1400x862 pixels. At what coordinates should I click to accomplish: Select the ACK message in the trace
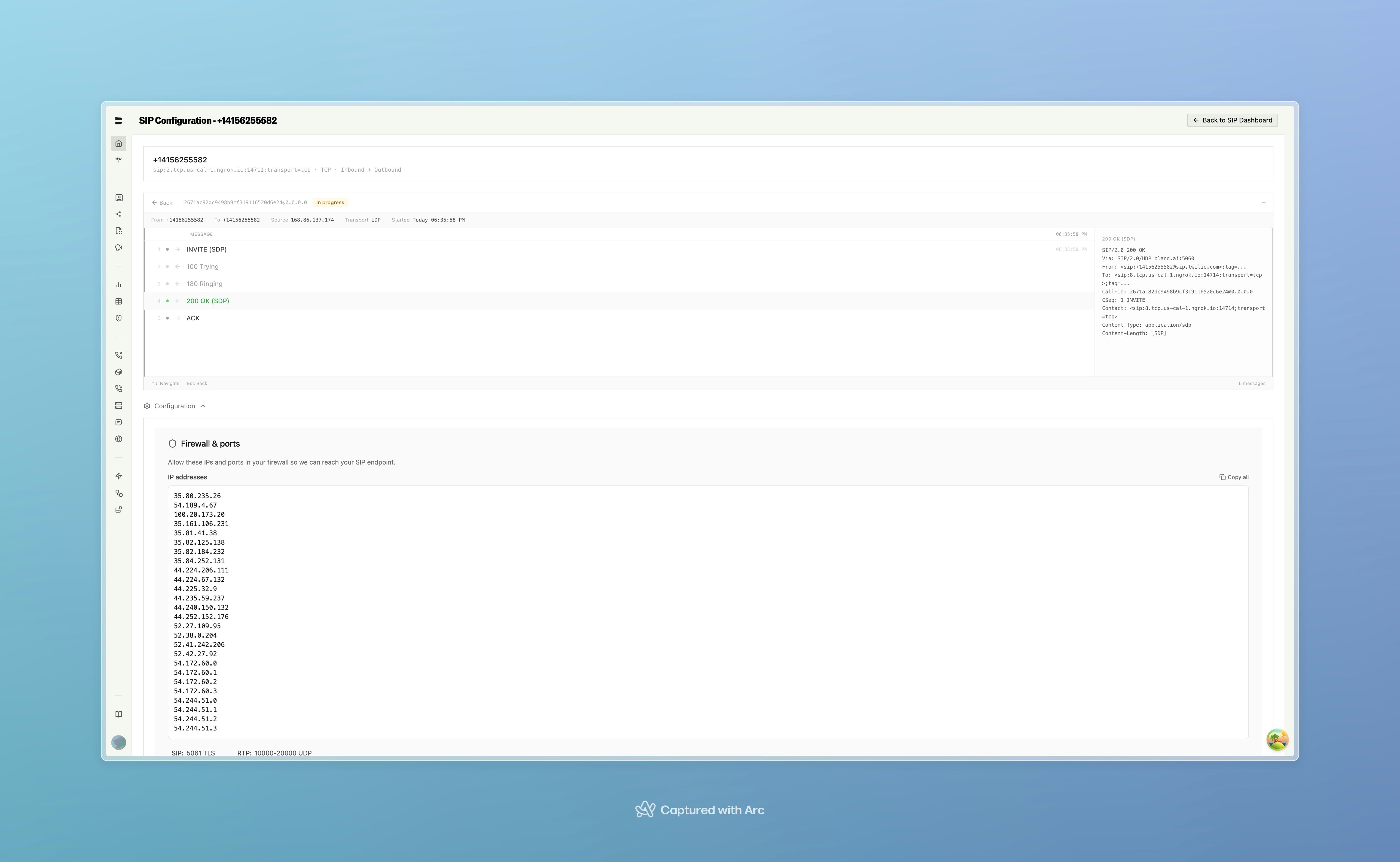pyautogui.click(x=193, y=318)
